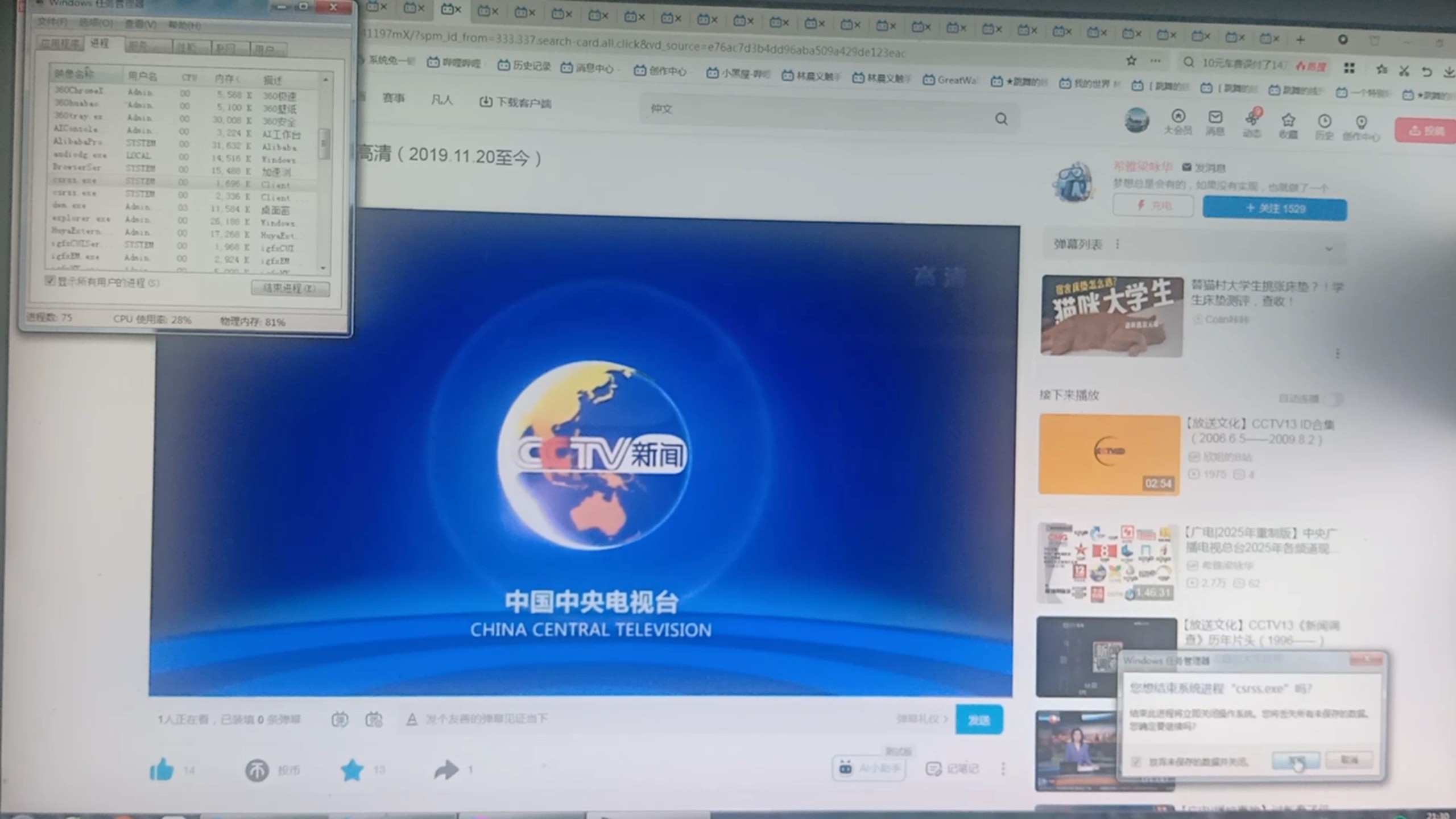
Task: Click up arrow of Task Manager process scrollbar
Action: 325,80
